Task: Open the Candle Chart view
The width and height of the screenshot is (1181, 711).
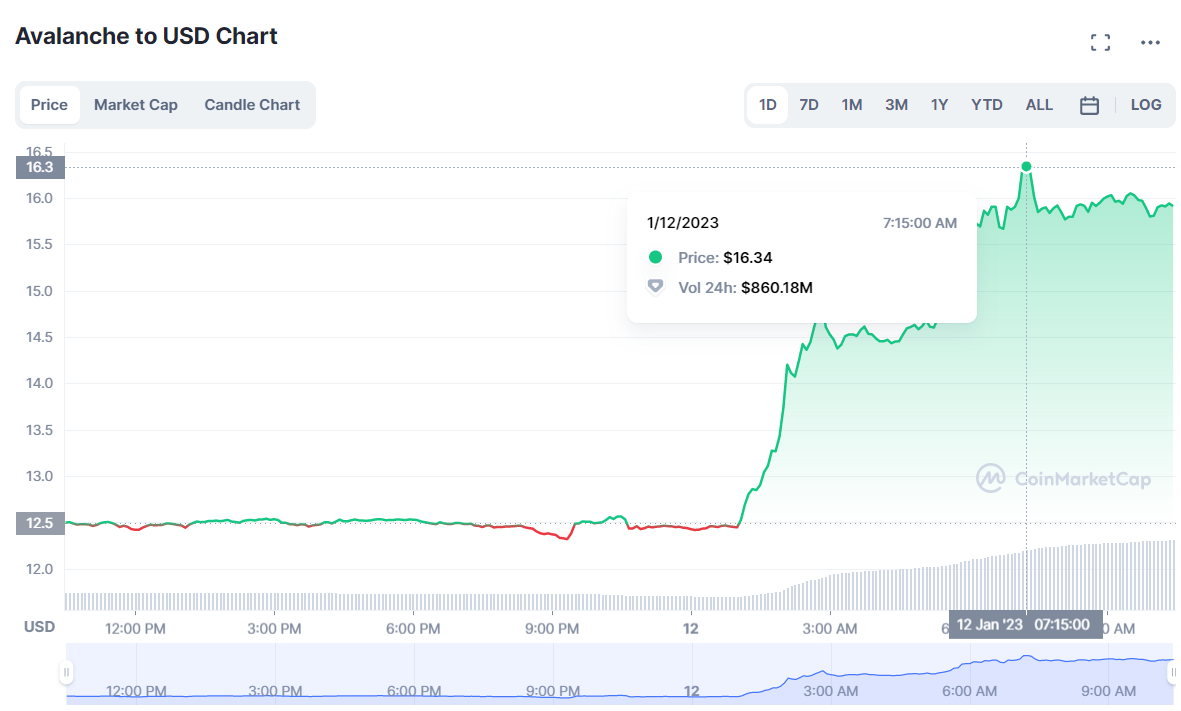Action: pyautogui.click(x=252, y=105)
